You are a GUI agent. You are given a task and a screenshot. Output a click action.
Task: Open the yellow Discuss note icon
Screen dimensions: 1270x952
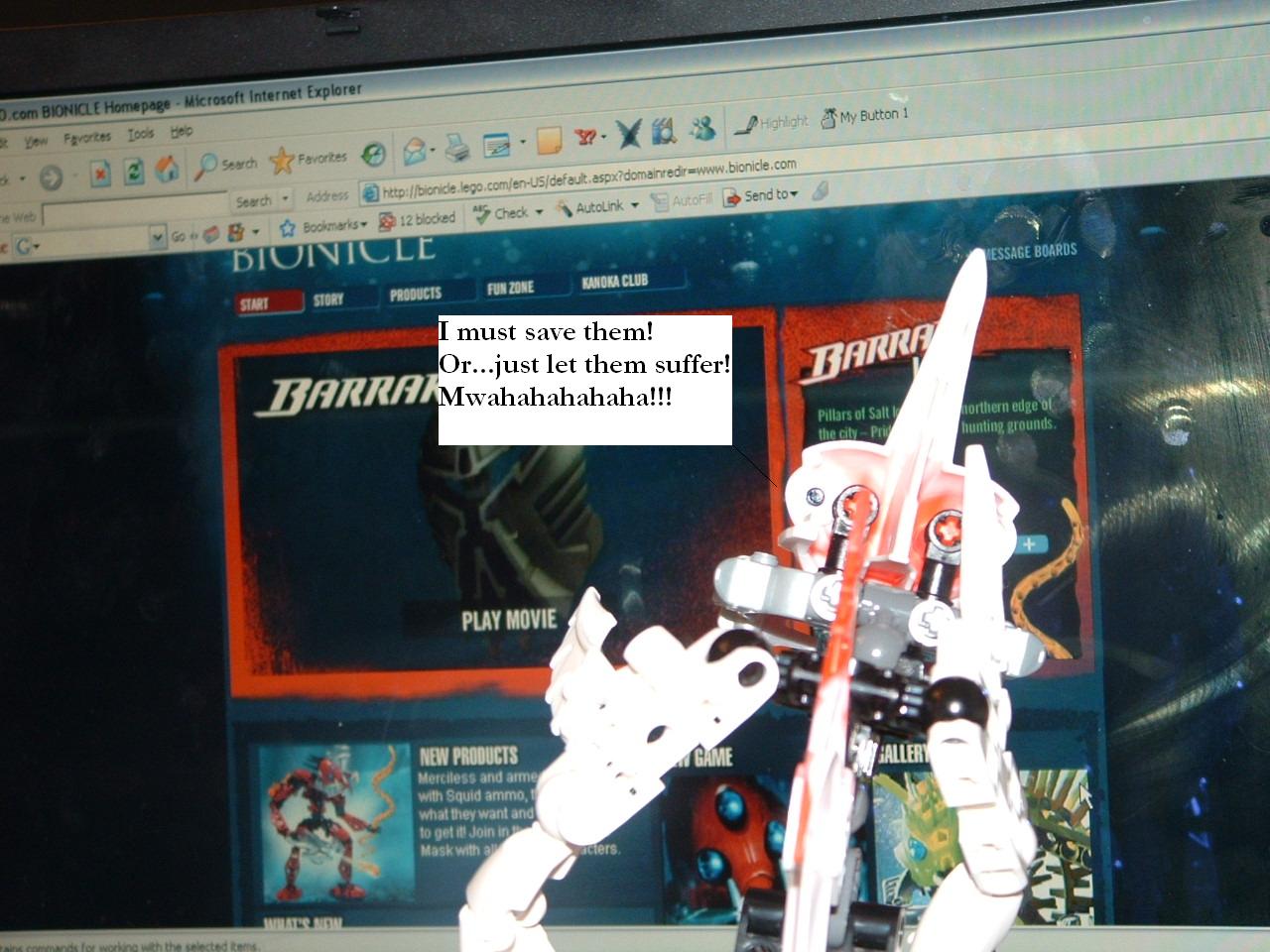pyautogui.click(x=549, y=141)
